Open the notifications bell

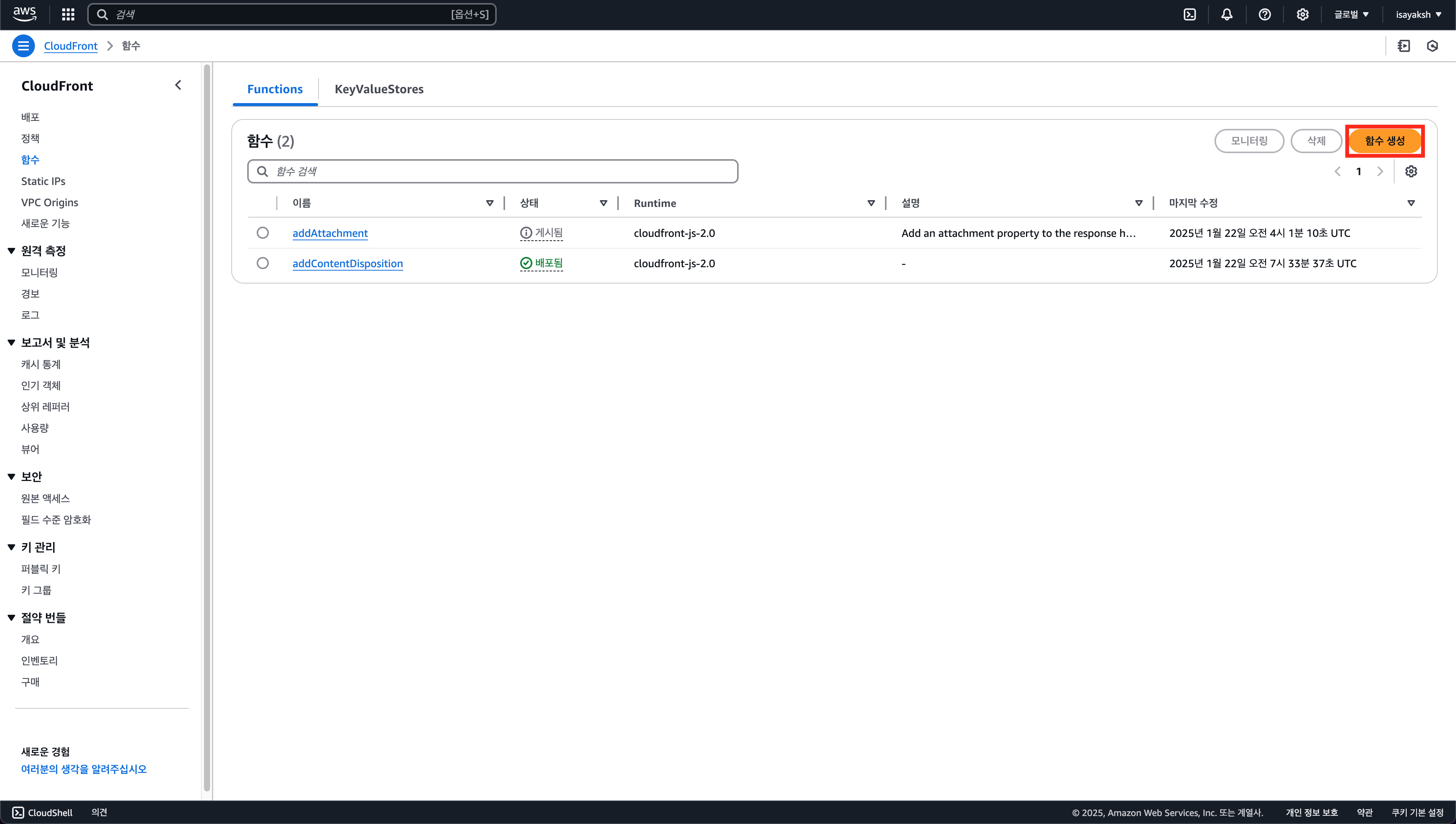click(1227, 15)
